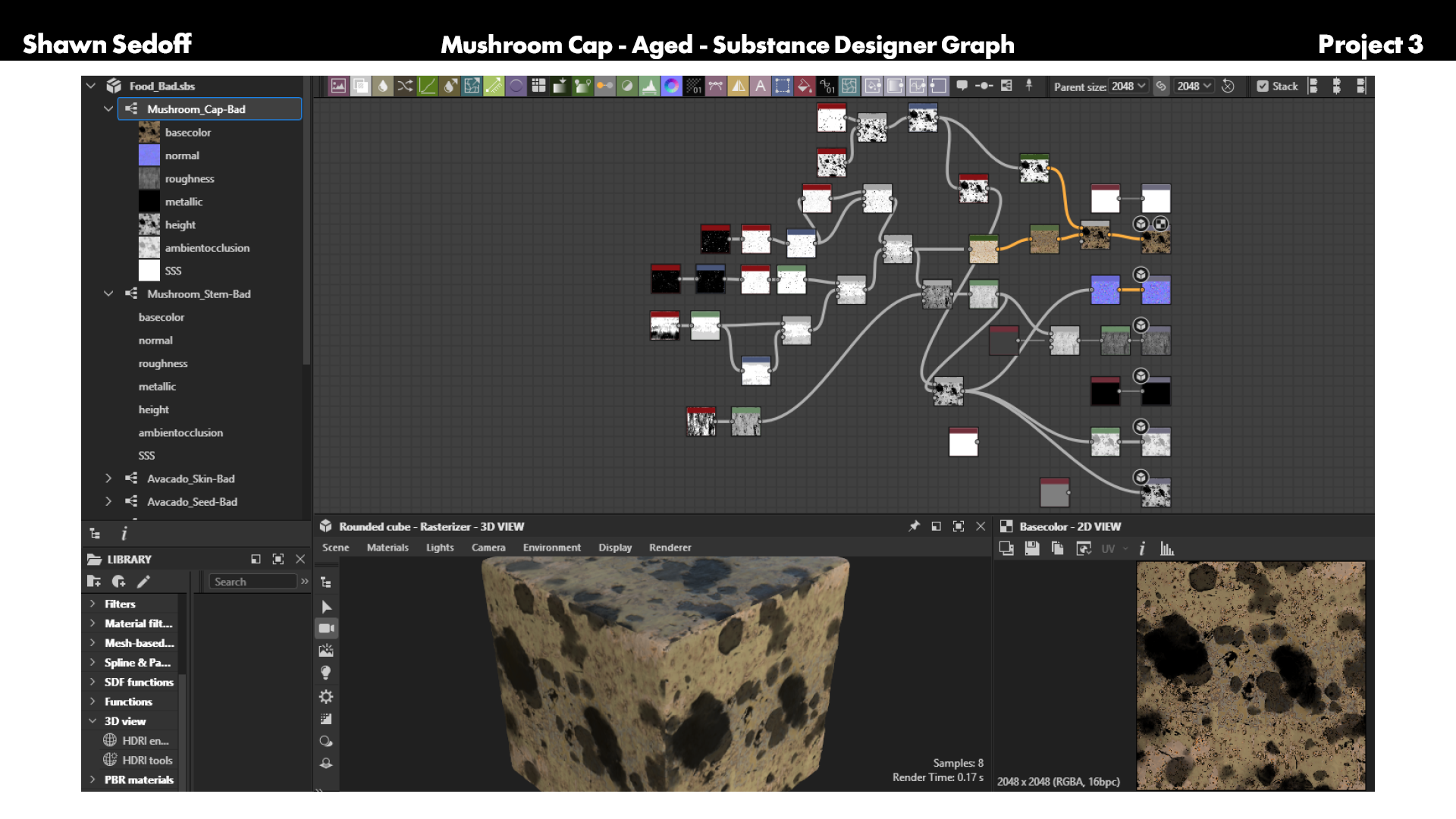Add a Levels node with the histogram icon
Image resolution: width=1456 pixels, height=819 pixels.
(x=649, y=86)
